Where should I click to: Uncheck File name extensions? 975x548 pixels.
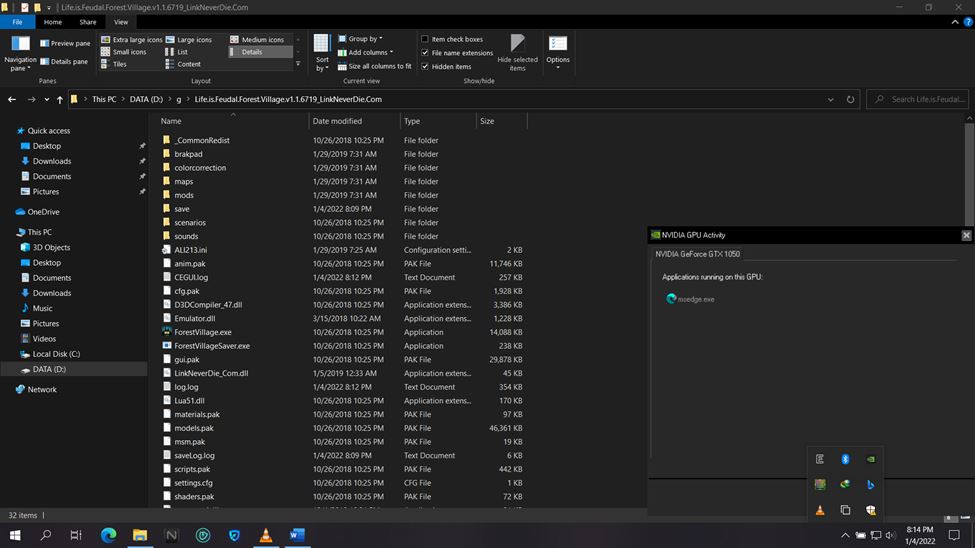[x=425, y=53]
